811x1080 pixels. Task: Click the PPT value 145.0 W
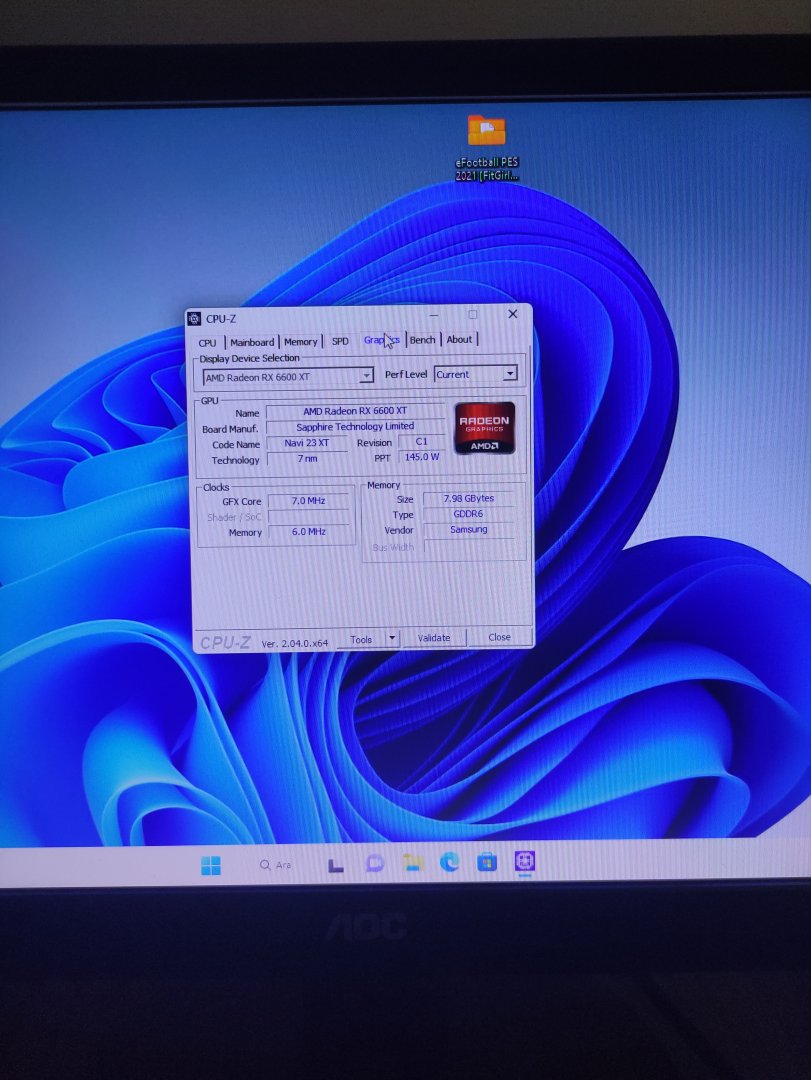tap(422, 457)
